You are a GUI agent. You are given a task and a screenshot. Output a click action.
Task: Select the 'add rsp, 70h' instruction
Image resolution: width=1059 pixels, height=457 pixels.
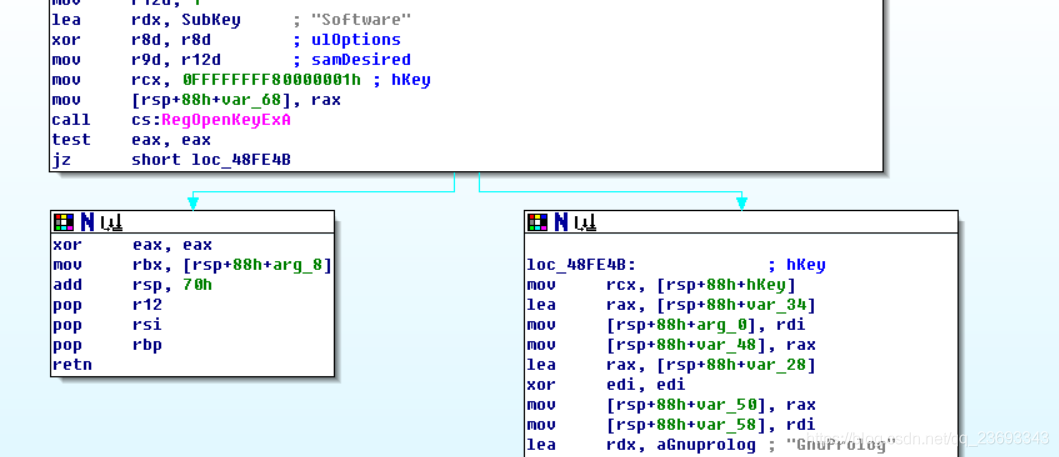(x=132, y=285)
